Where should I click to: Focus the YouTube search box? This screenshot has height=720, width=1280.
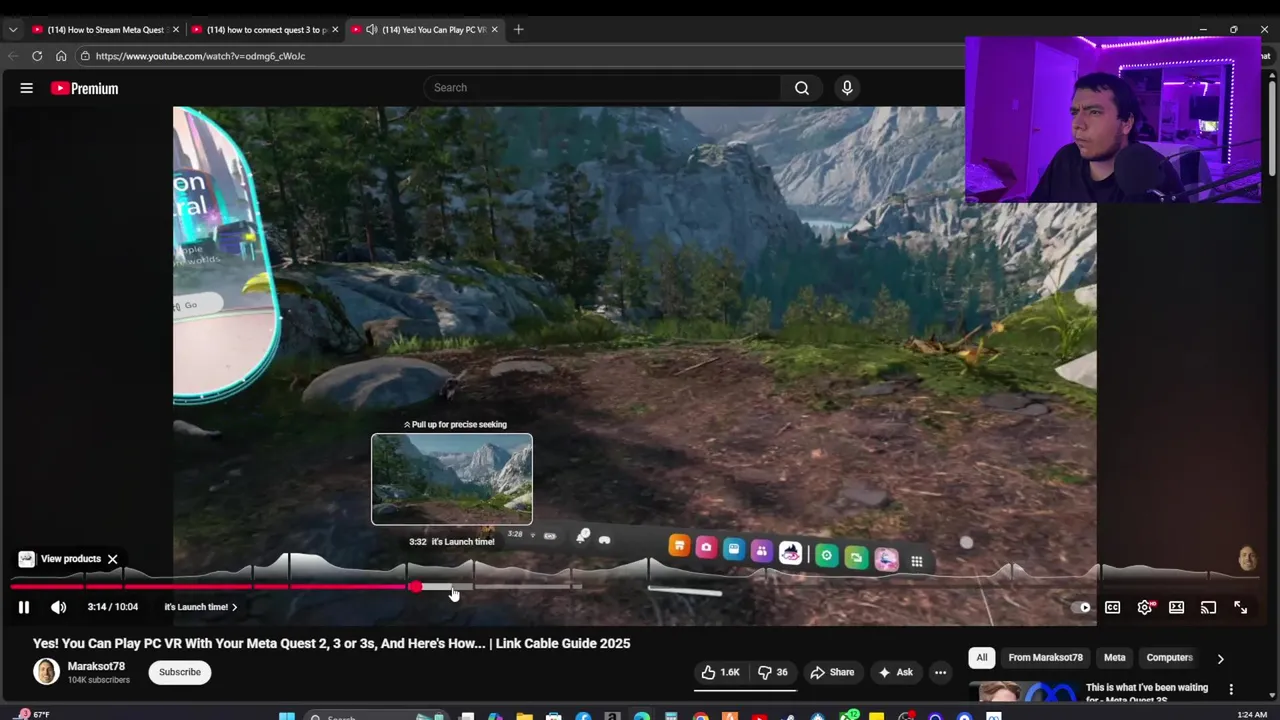pos(602,88)
